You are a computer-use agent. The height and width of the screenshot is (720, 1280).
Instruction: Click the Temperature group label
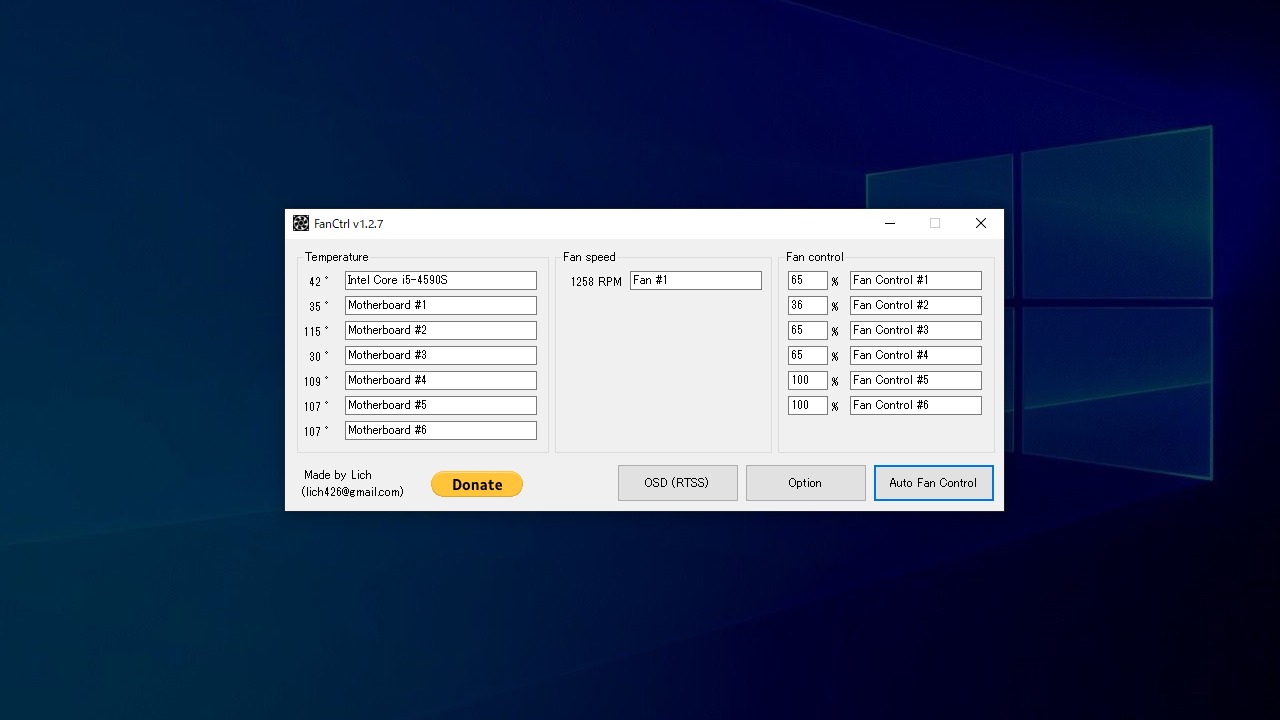[337, 257]
